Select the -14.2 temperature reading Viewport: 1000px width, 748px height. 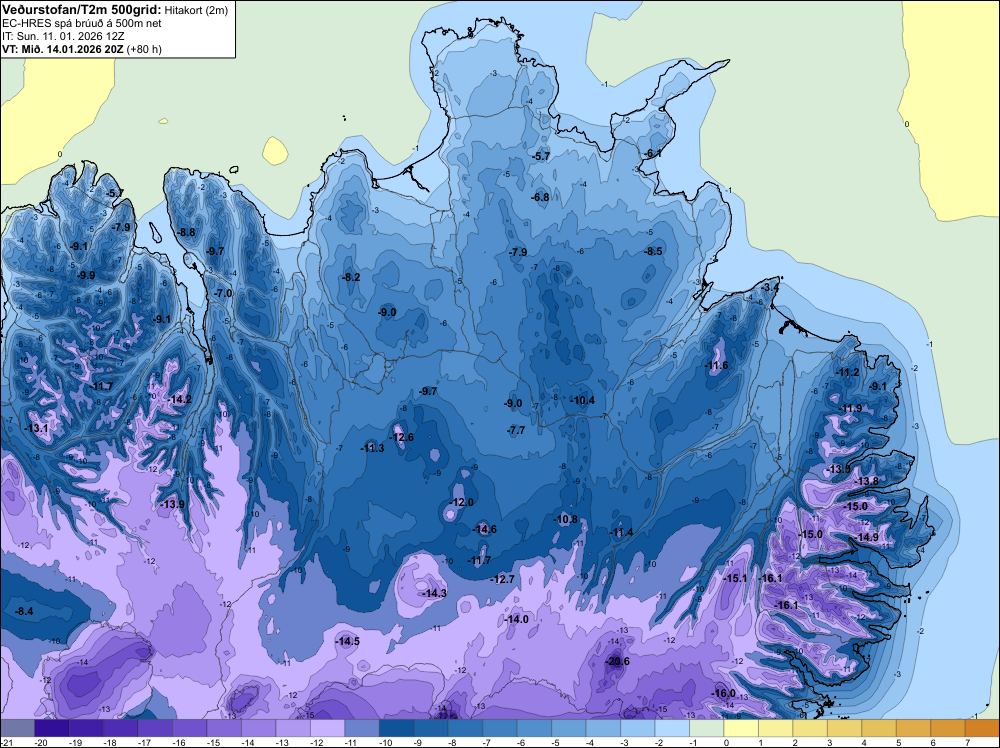pyautogui.click(x=179, y=399)
